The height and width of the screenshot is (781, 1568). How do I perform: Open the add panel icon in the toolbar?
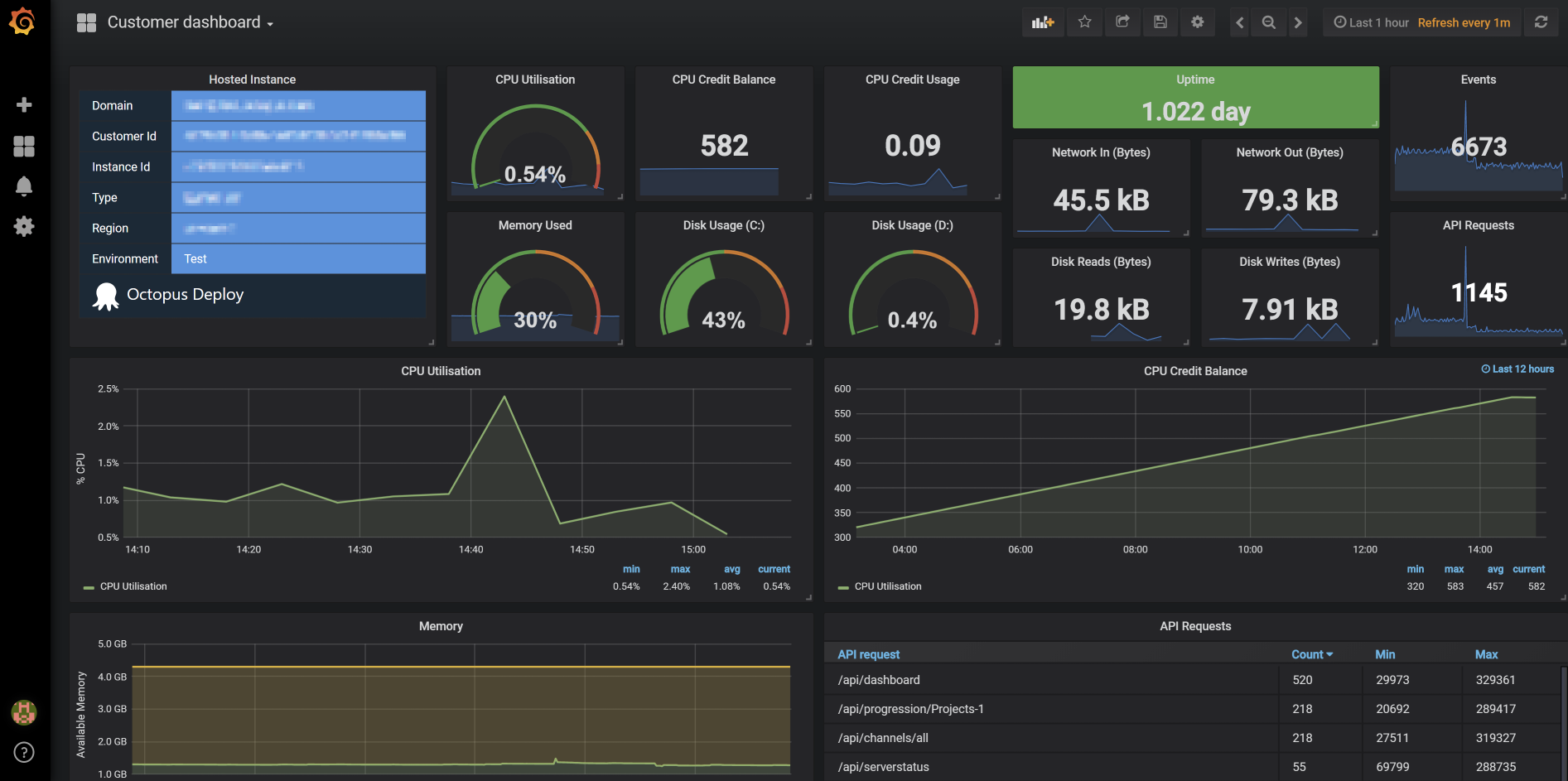click(x=1042, y=22)
